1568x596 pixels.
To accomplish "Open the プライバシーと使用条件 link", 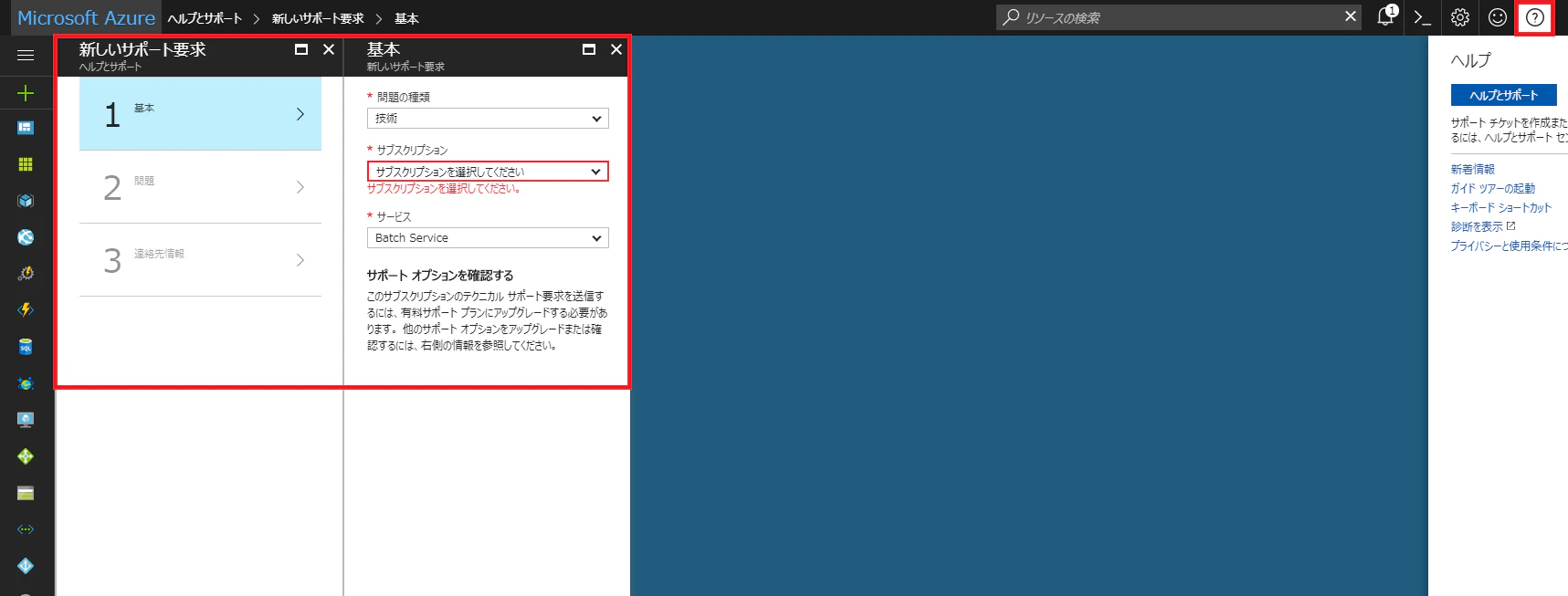I will 1509,246.
